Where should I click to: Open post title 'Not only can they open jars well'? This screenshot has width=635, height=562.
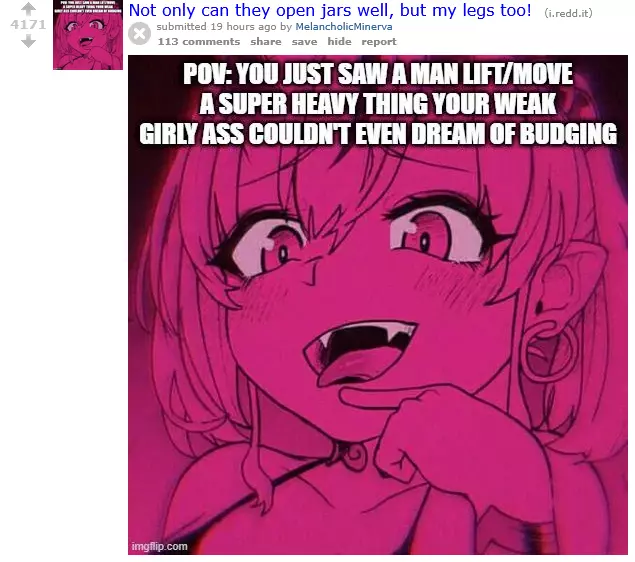coord(330,10)
